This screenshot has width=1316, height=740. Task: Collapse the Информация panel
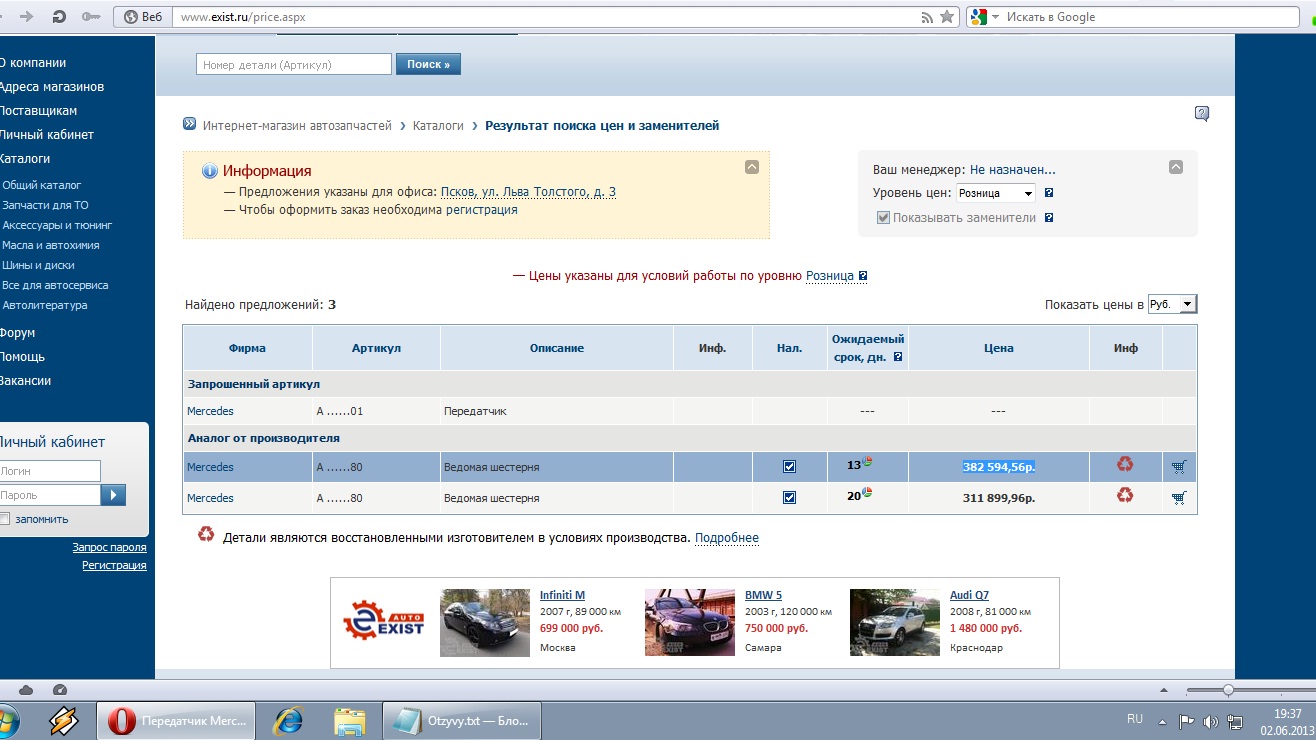(752, 167)
